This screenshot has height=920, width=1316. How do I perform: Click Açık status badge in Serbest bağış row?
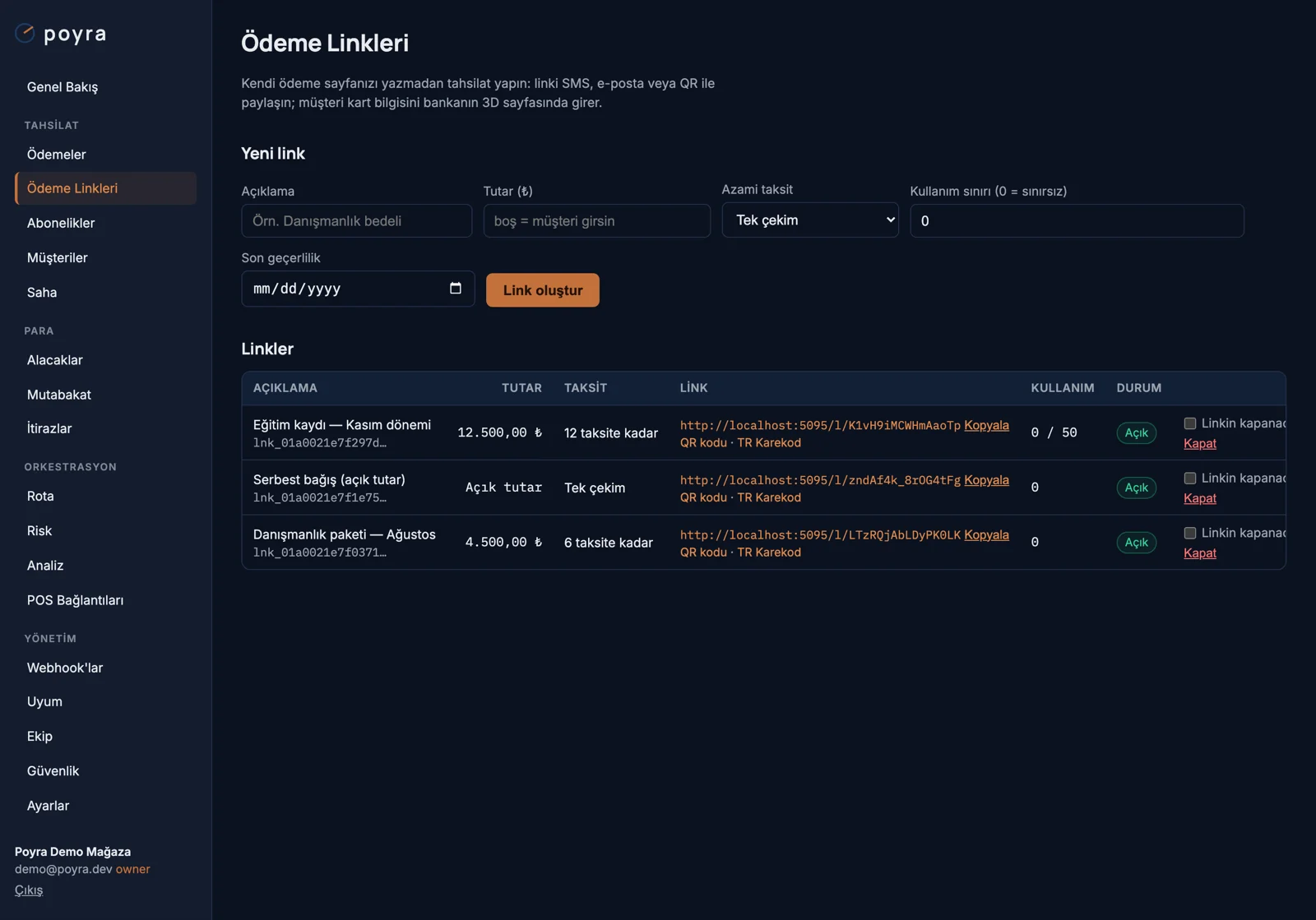[x=1137, y=488]
